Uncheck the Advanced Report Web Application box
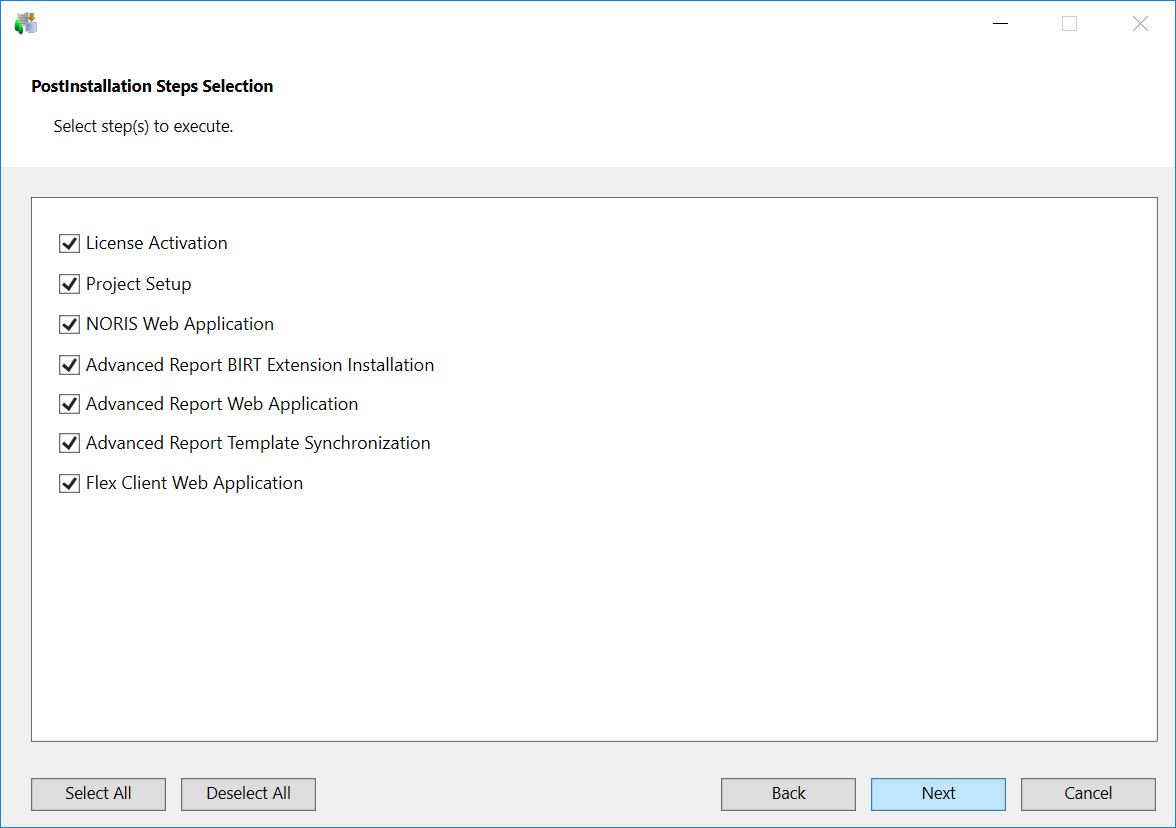1176x828 pixels. [69, 404]
